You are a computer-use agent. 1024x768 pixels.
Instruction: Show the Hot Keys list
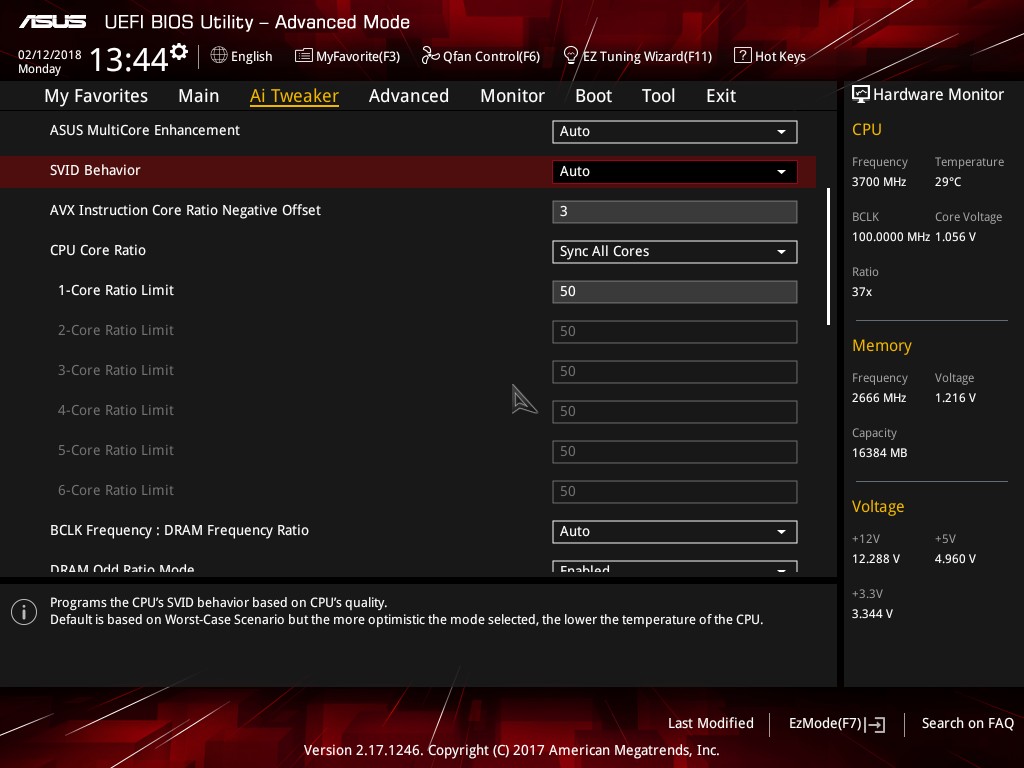tap(770, 56)
